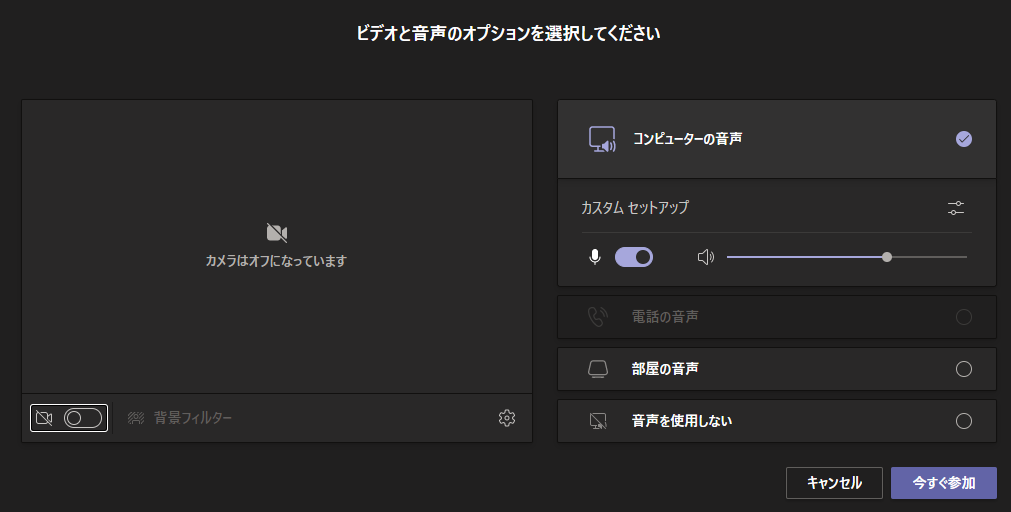This screenshot has height=512, width=1011.
Task: Open device settings gear icon
Action: (507, 418)
